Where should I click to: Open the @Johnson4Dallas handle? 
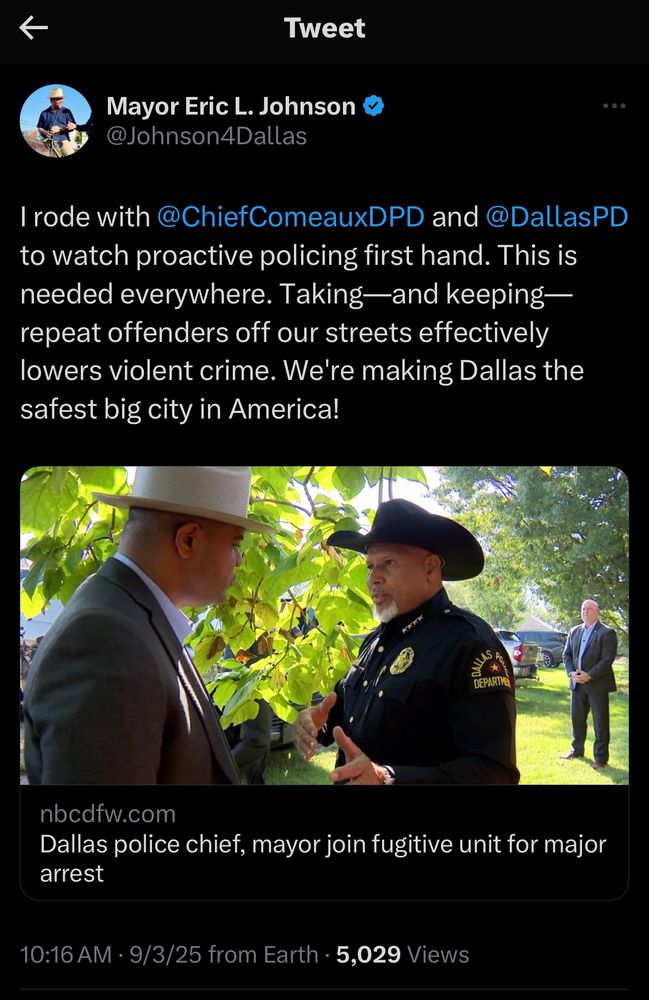coord(207,136)
